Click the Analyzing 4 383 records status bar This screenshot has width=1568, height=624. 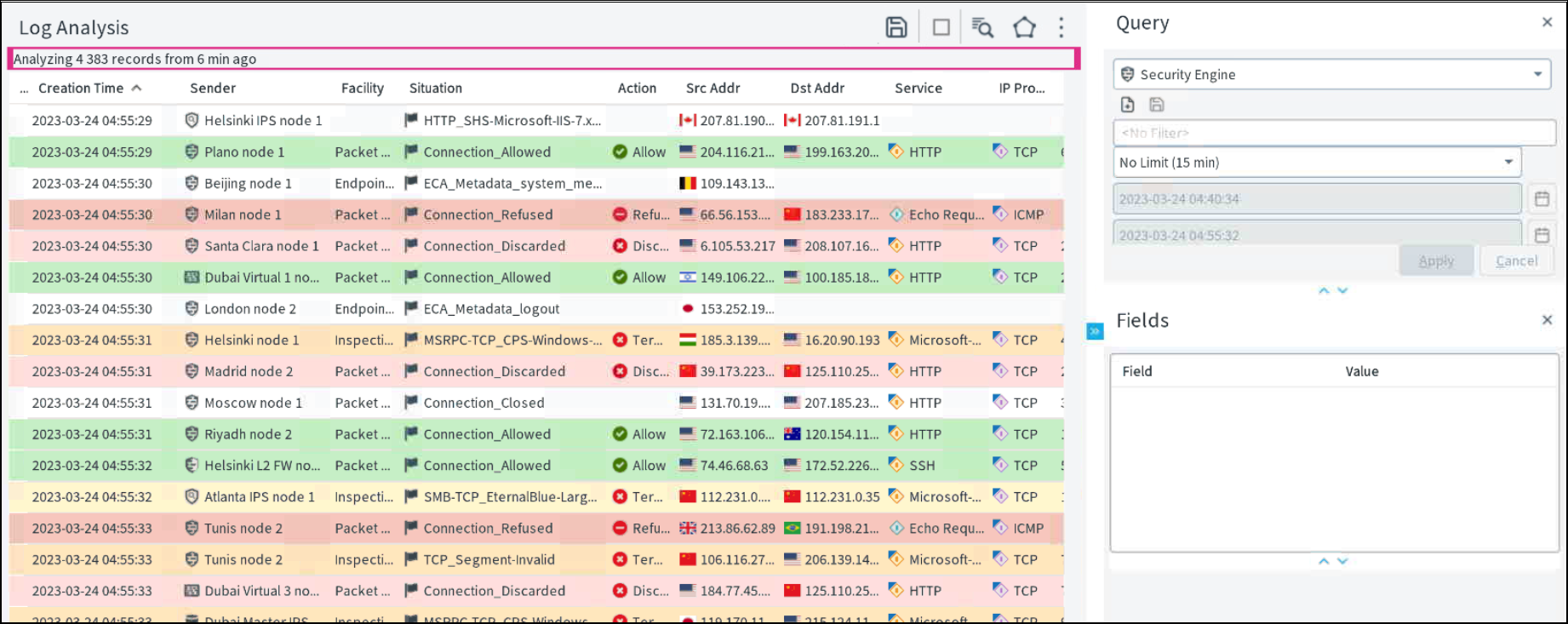[x=544, y=59]
